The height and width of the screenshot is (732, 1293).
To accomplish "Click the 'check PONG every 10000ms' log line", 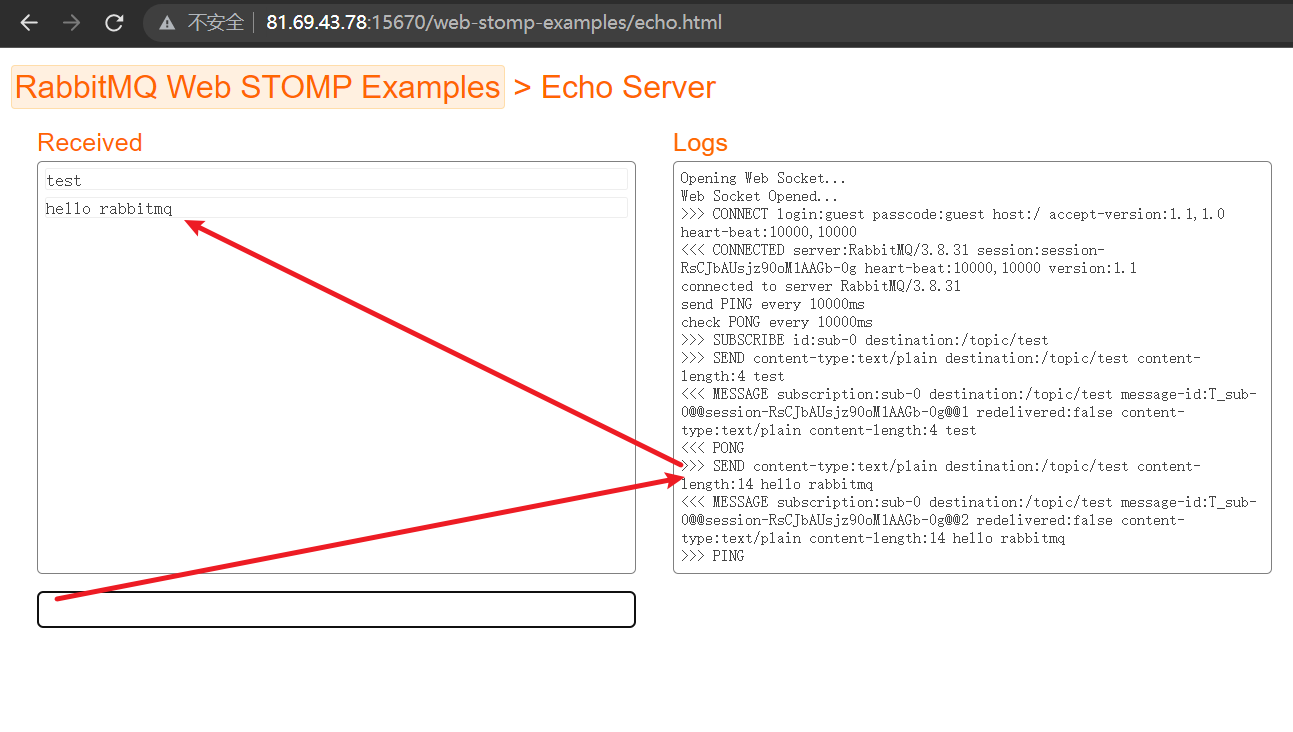I will pos(776,322).
